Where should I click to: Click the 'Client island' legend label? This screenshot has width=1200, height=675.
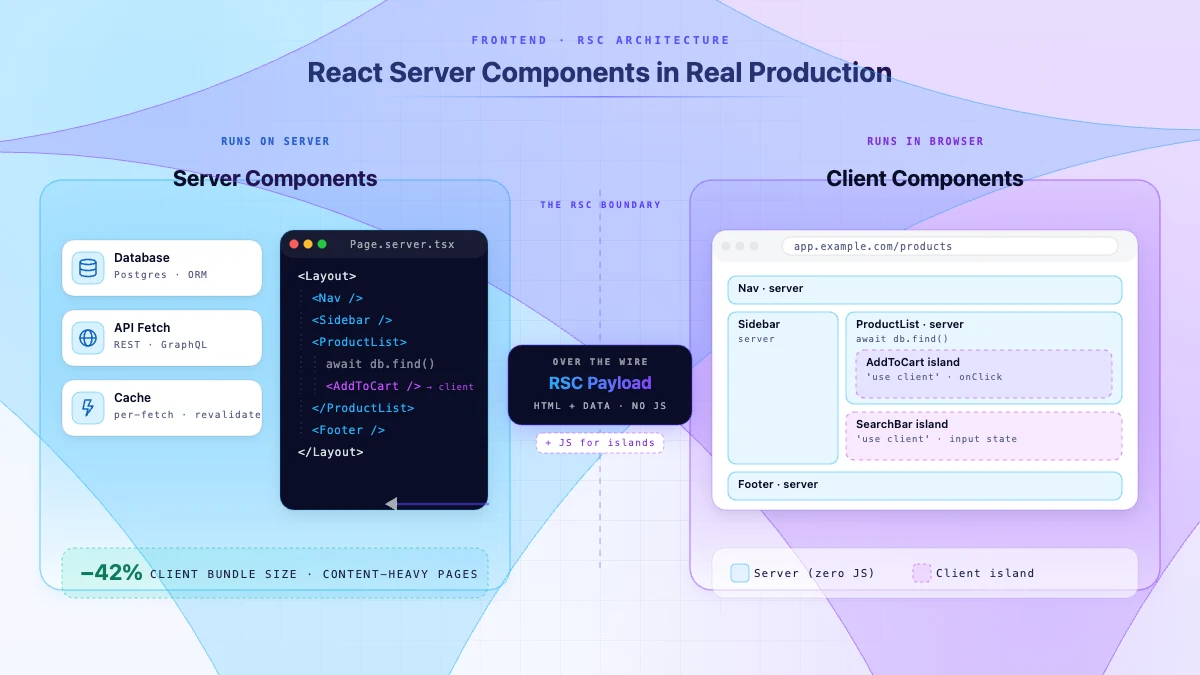[x=985, y=573]
